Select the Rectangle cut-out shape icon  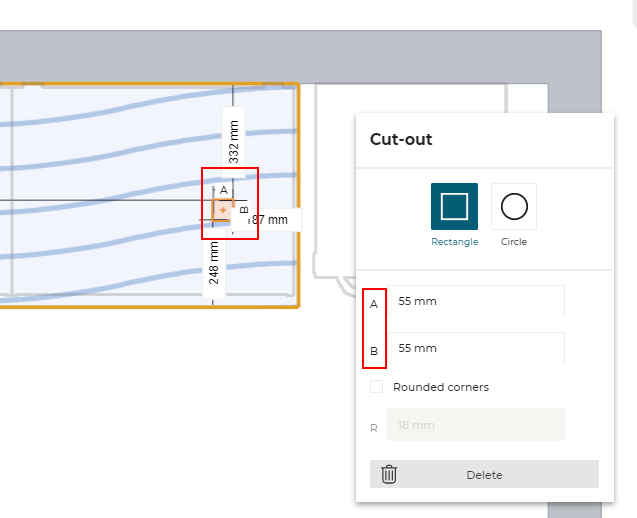click(x=454, y=207)
